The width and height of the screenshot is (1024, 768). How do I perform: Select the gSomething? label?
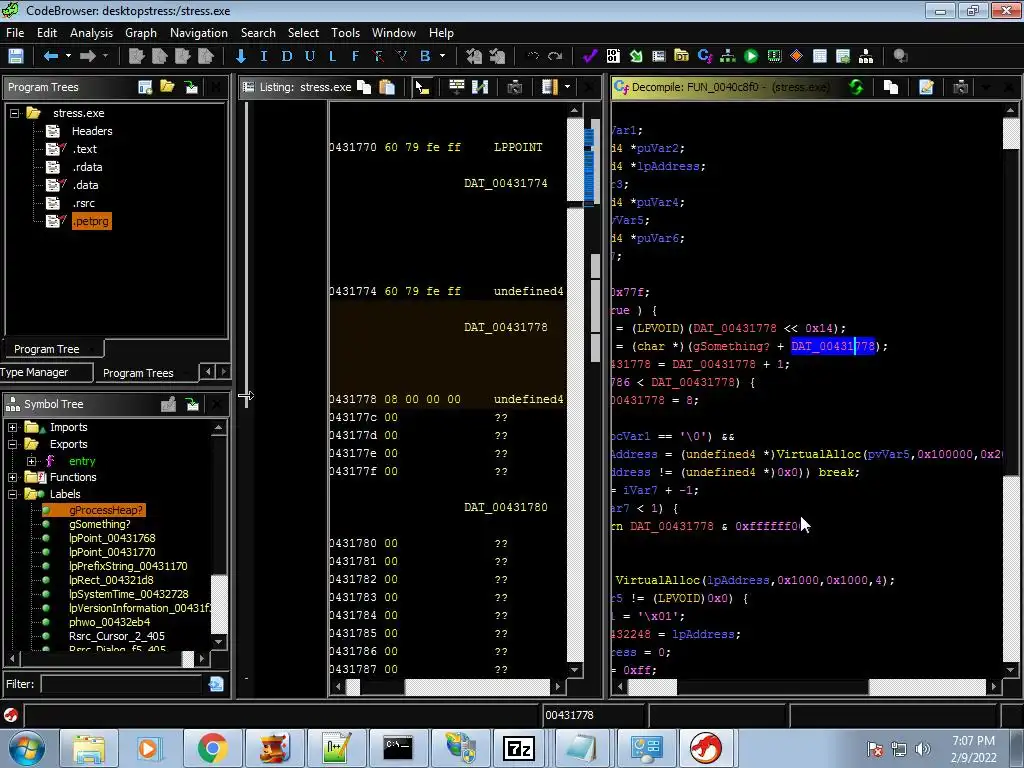tap(99, 524)
